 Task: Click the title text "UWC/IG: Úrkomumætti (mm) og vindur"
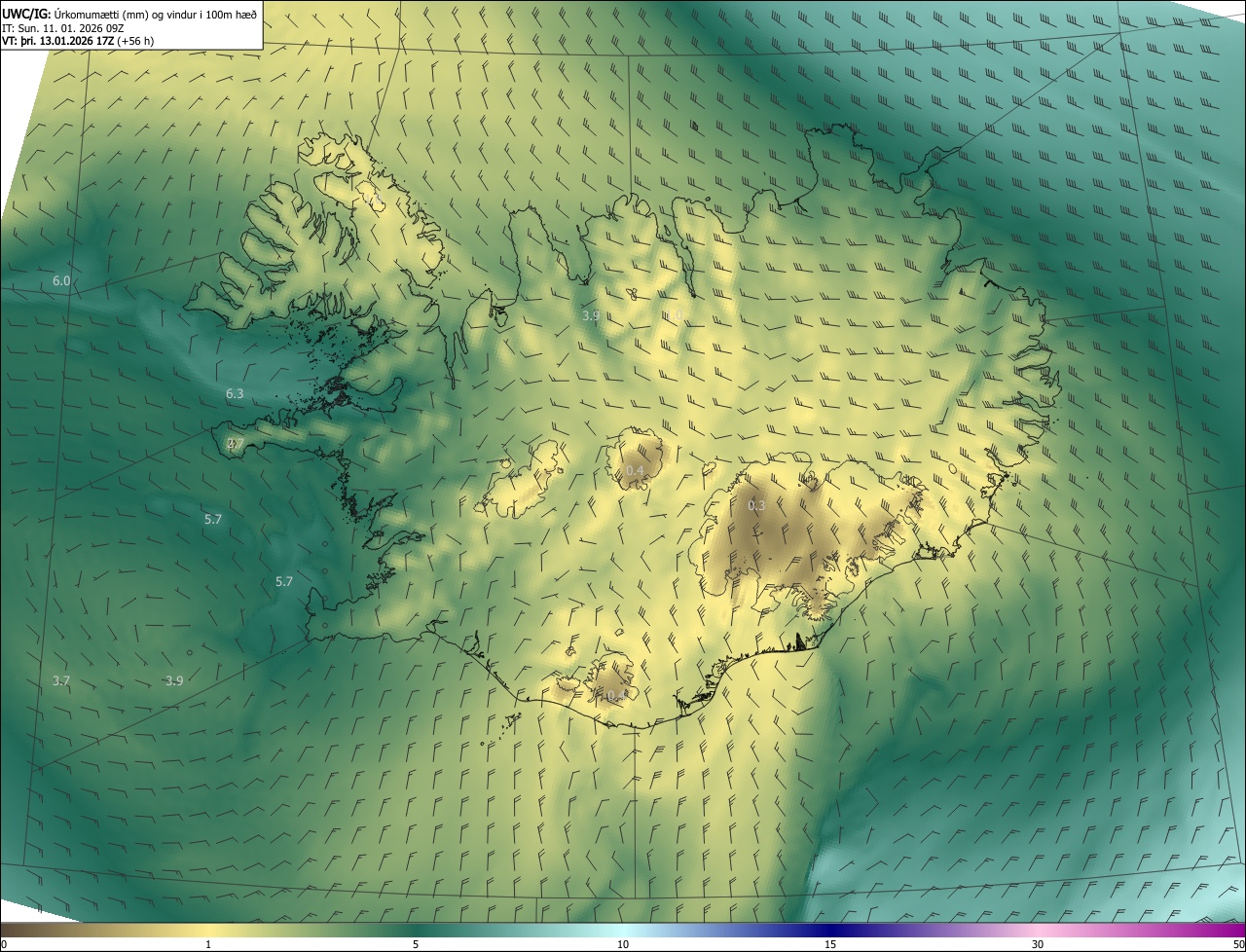(98, 14)
